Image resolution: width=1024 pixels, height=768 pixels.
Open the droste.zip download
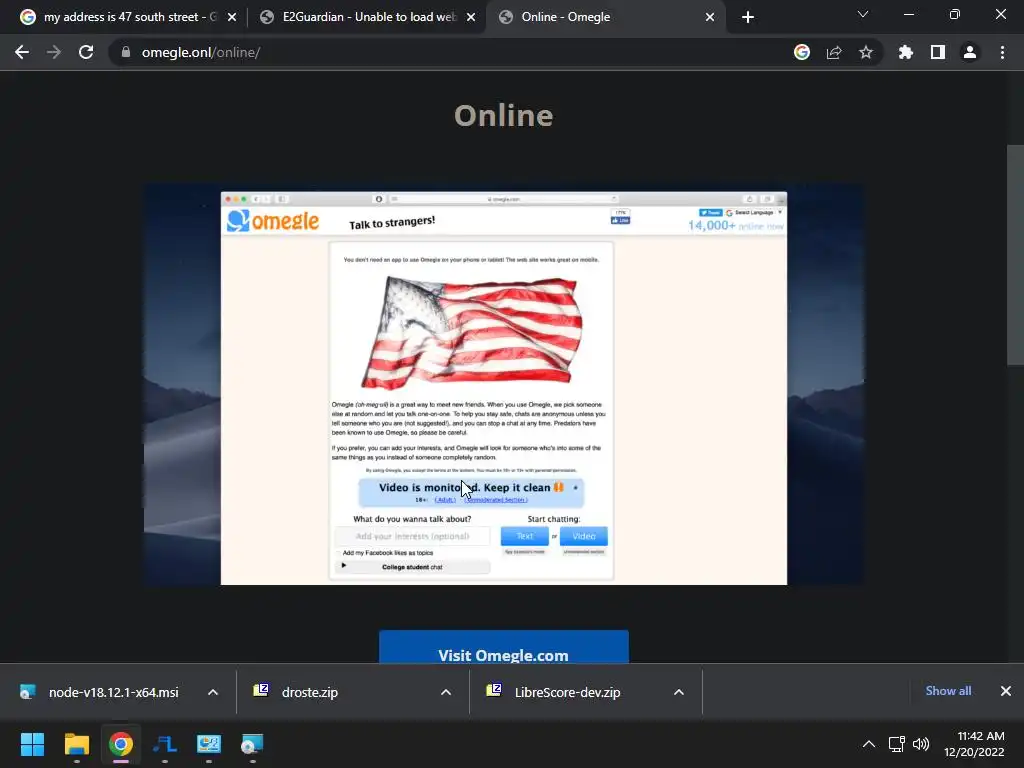(310, 692)
